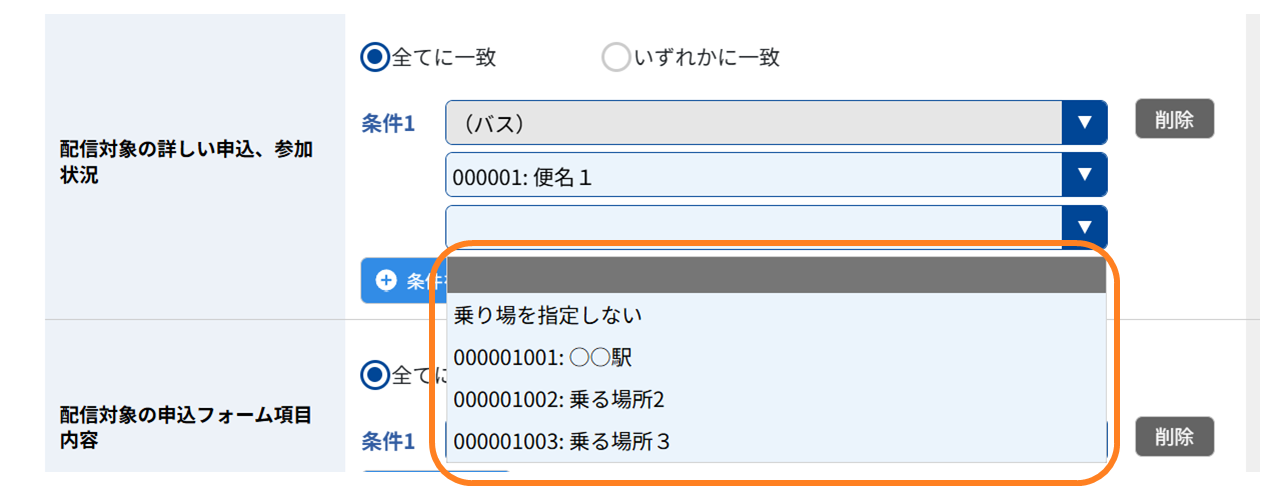Open the 000001: 便名１ dropdown arrow
Screen dimensions: 1280x497
click(1085, 175)
